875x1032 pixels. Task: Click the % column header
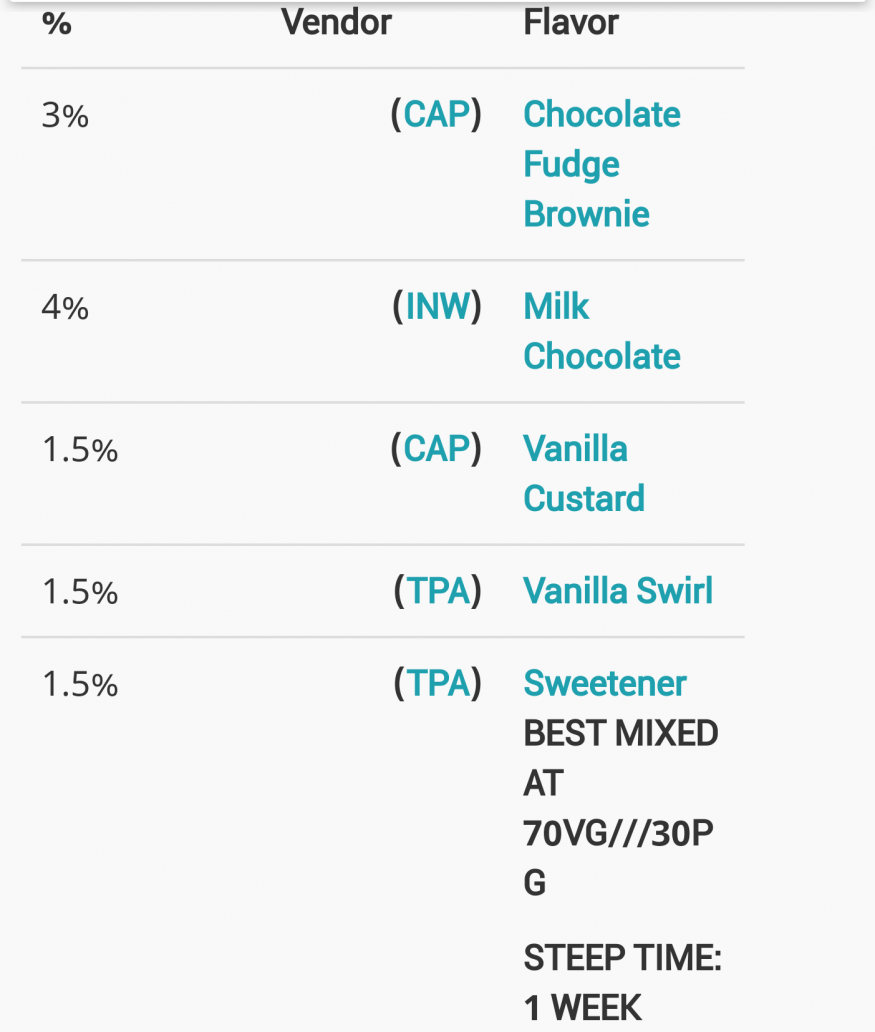[57, 23]
